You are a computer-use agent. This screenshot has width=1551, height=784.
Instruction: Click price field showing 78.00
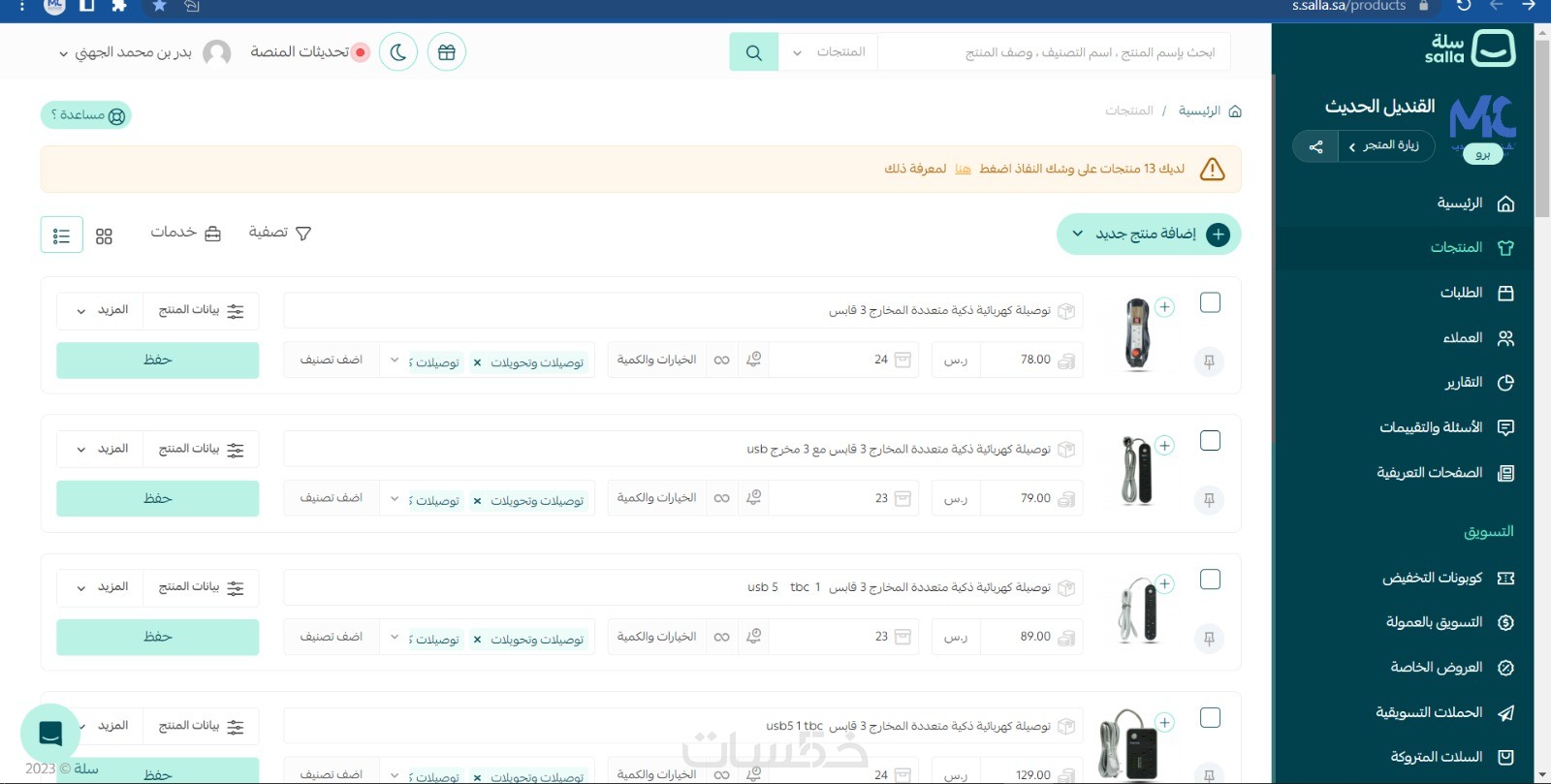click(x=1031, y=360)
